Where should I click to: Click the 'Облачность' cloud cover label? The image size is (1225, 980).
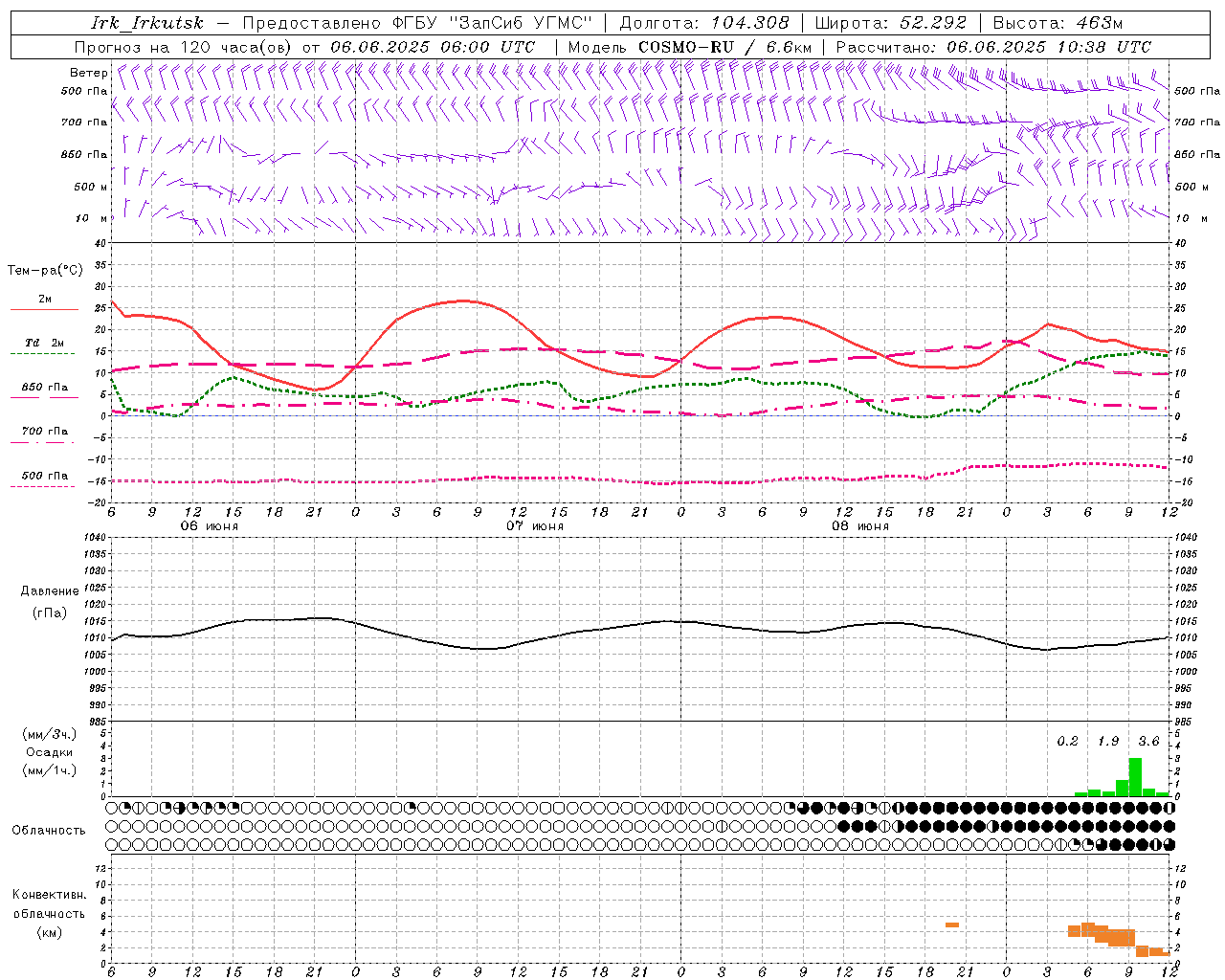[49, 831]
